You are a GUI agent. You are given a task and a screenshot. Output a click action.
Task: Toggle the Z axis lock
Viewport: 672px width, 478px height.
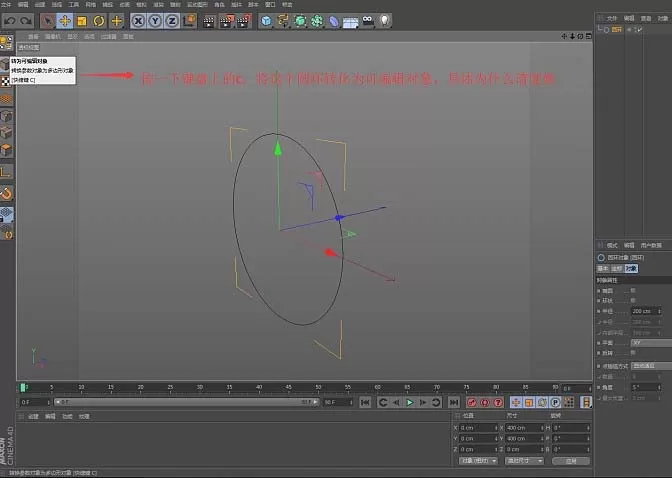pos(172,21)
